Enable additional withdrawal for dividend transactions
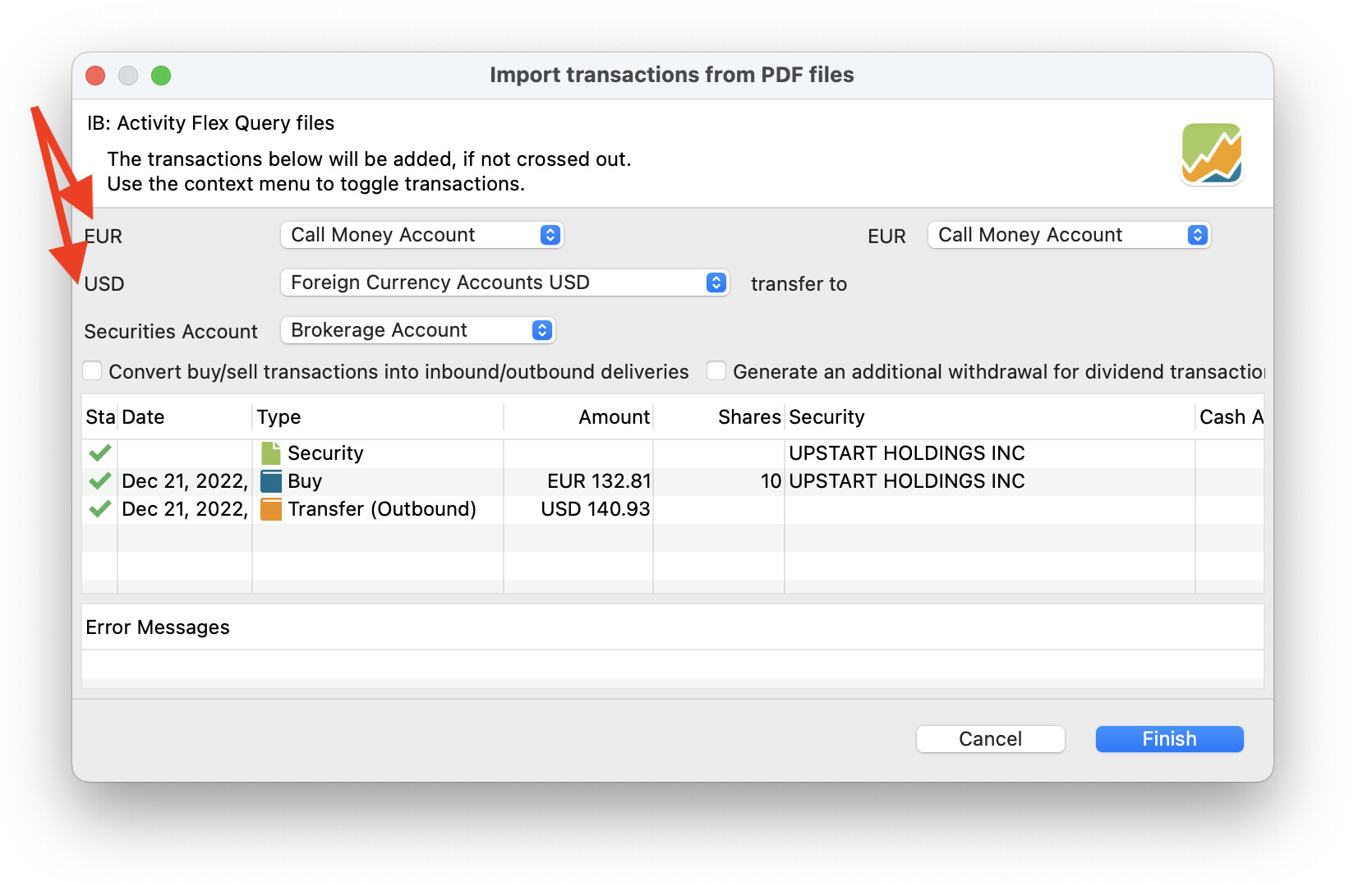 point(716,371)
